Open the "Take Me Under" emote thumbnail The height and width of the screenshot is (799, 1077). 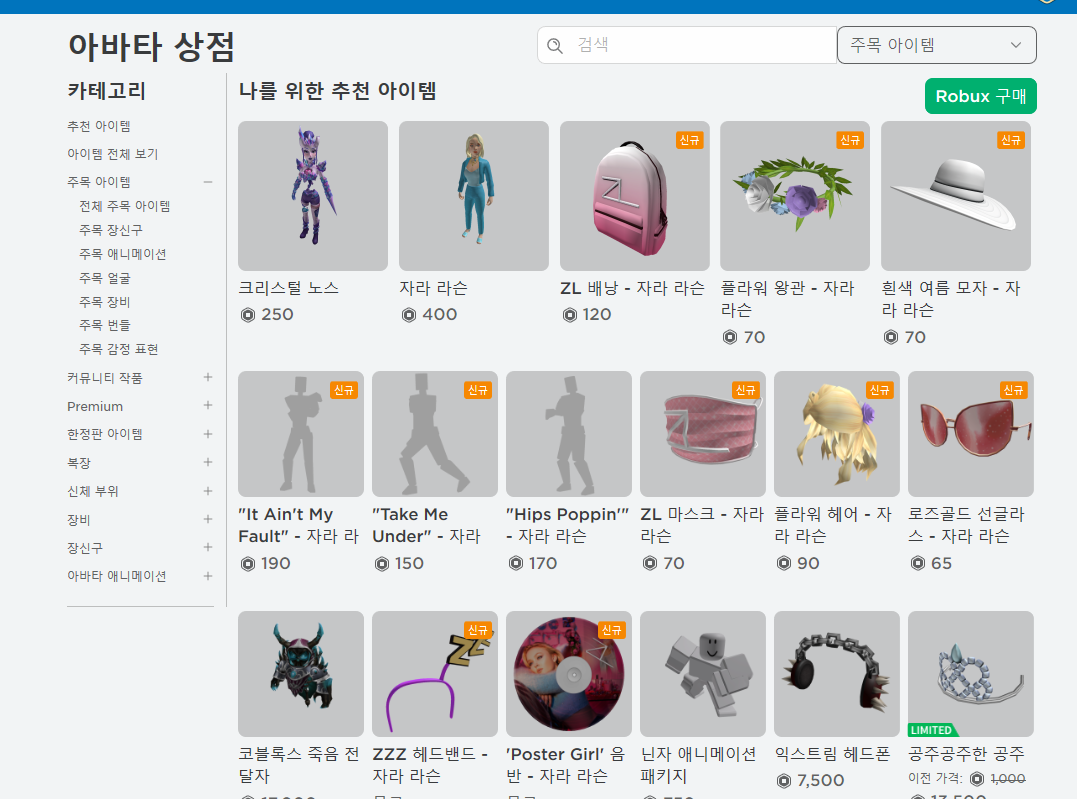[x=435, y=434]
